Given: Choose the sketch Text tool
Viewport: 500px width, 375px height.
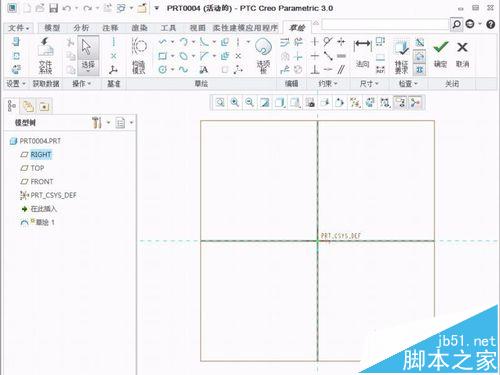Looking at the screenshot, I should pyautogui.click(x=203, y=70).
